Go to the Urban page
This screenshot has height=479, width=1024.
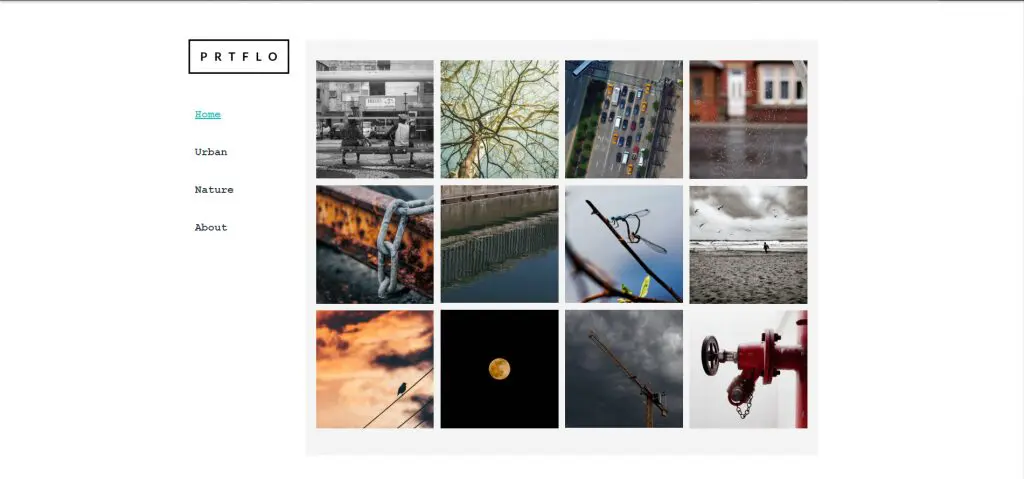click(211, 152)
